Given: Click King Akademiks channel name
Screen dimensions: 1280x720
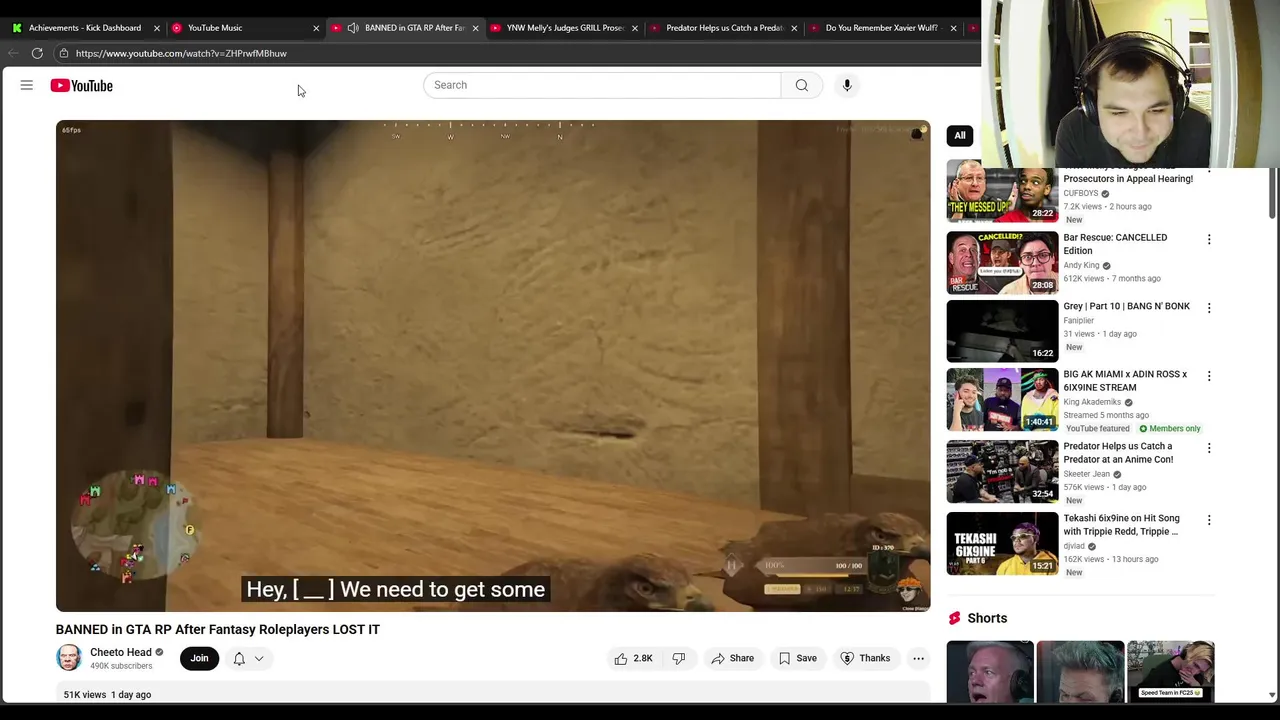Looking at the screenshot, I should (x=1092, y=402).
